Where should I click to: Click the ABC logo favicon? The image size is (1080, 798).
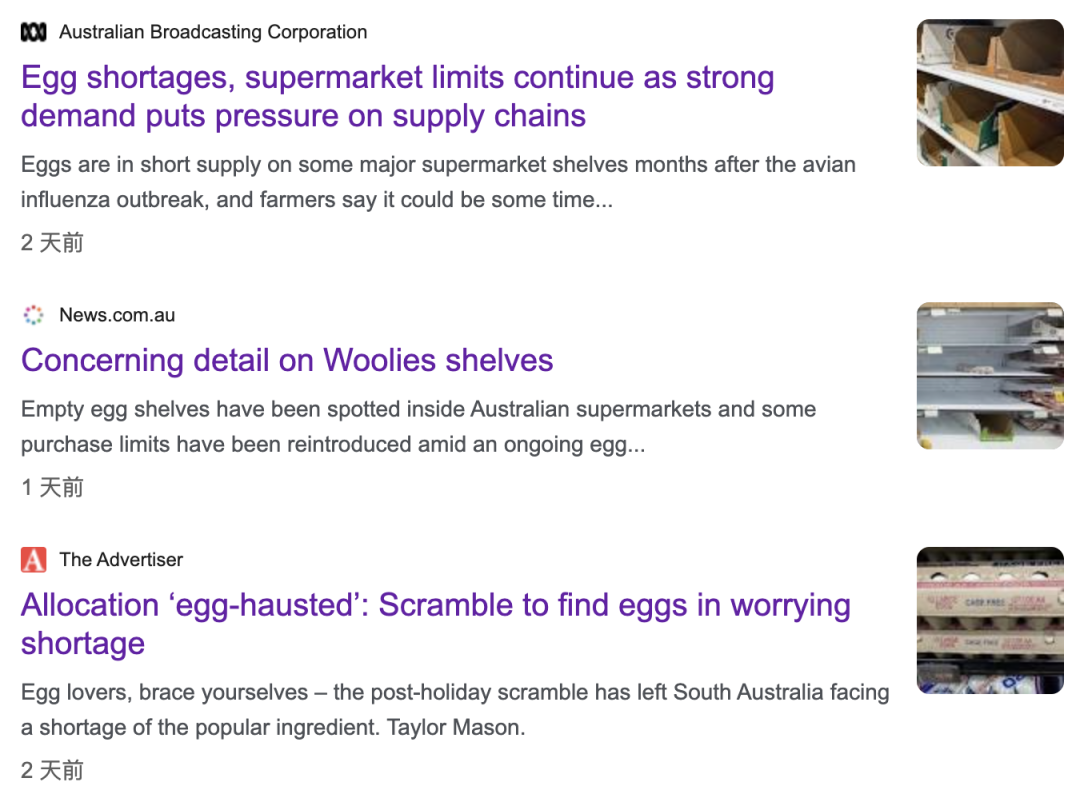tap(33, 33)
